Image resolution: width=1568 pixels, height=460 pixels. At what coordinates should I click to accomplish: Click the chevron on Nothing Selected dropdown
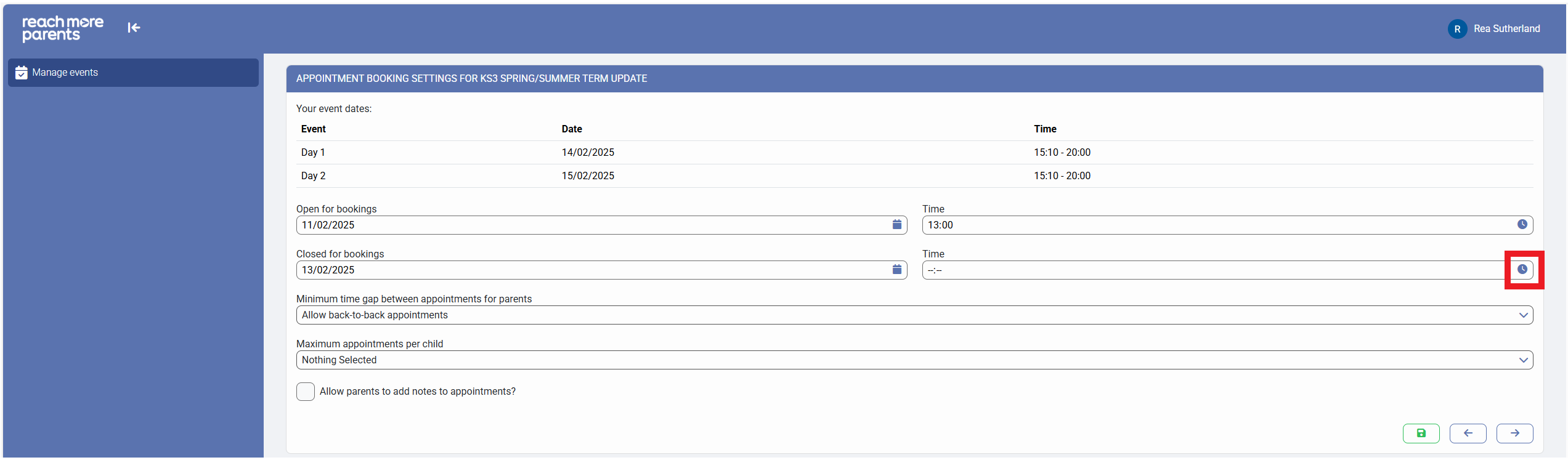[x=1522, y=360]
